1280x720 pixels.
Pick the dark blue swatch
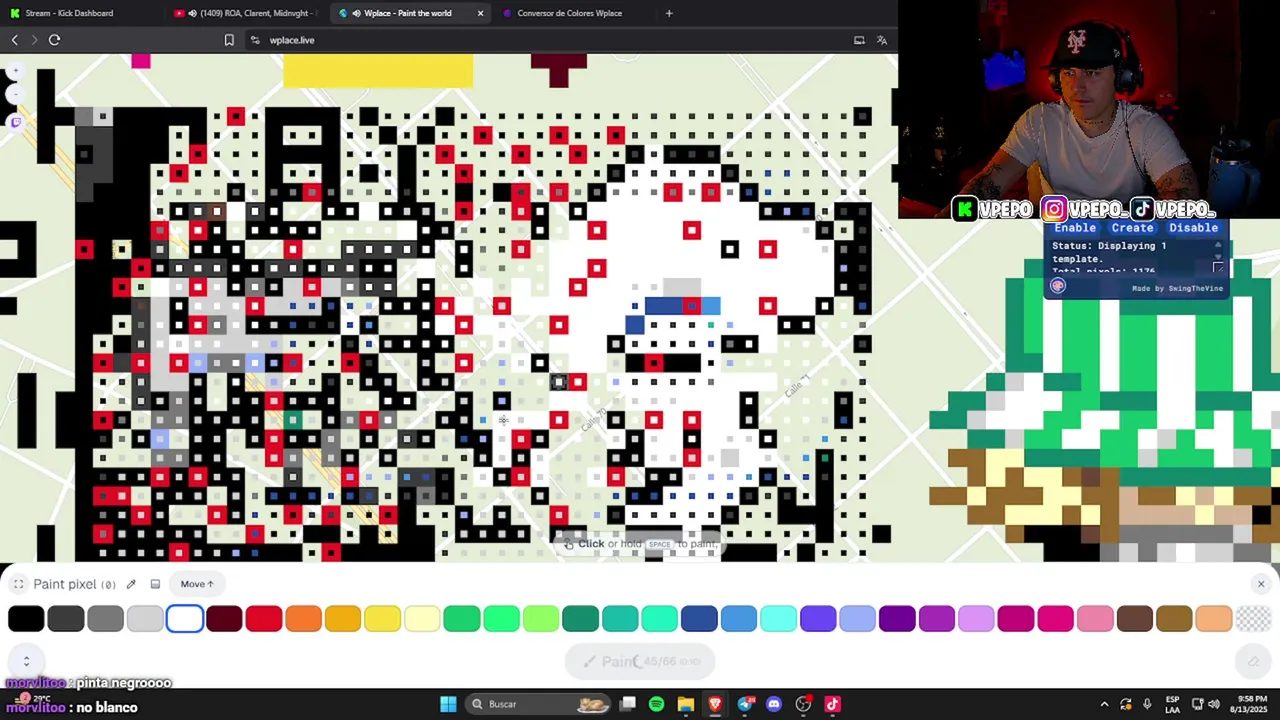tap(699, 619)
